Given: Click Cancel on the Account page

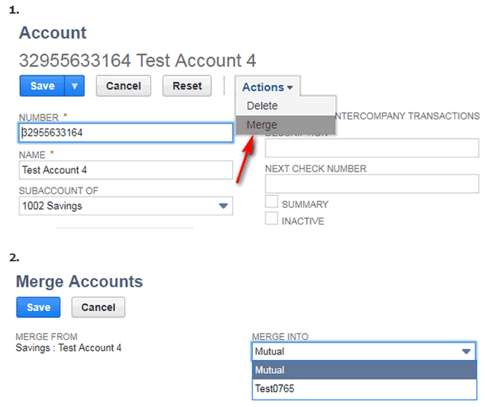Looking at the screenshot, I should pyautogui.click(x=123, y=86).
